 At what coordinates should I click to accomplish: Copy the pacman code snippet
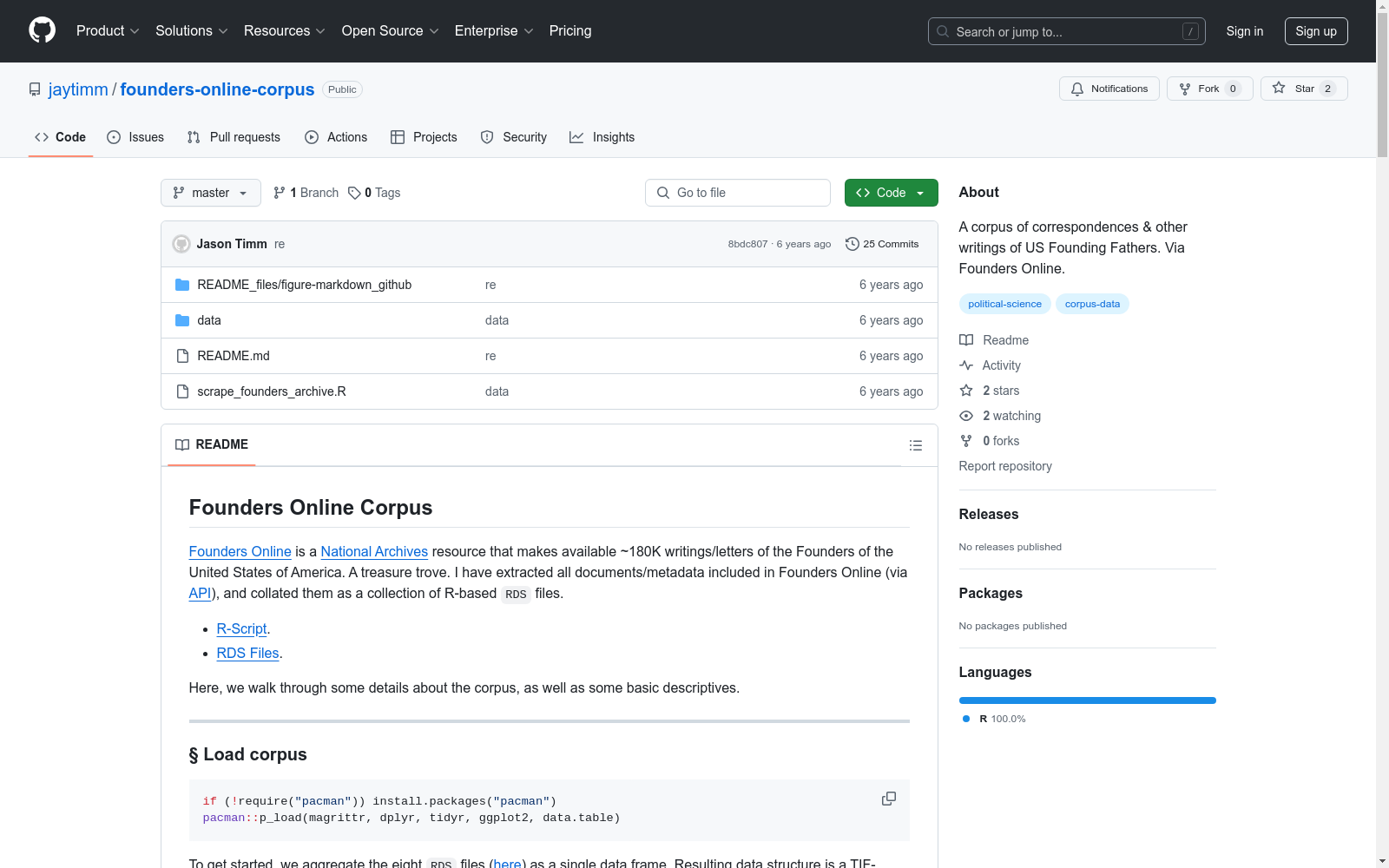click(889, 799)
